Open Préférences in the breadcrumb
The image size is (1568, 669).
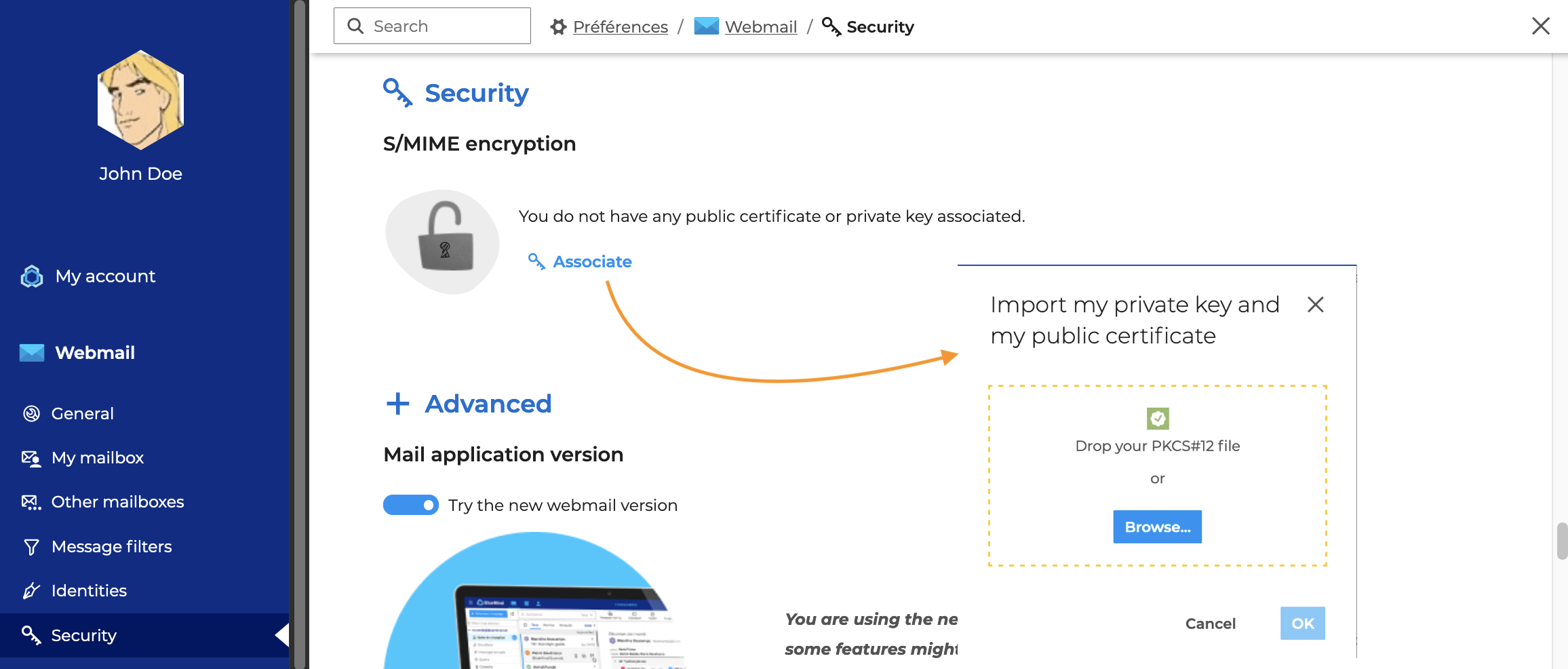click(x=620, y=26)
